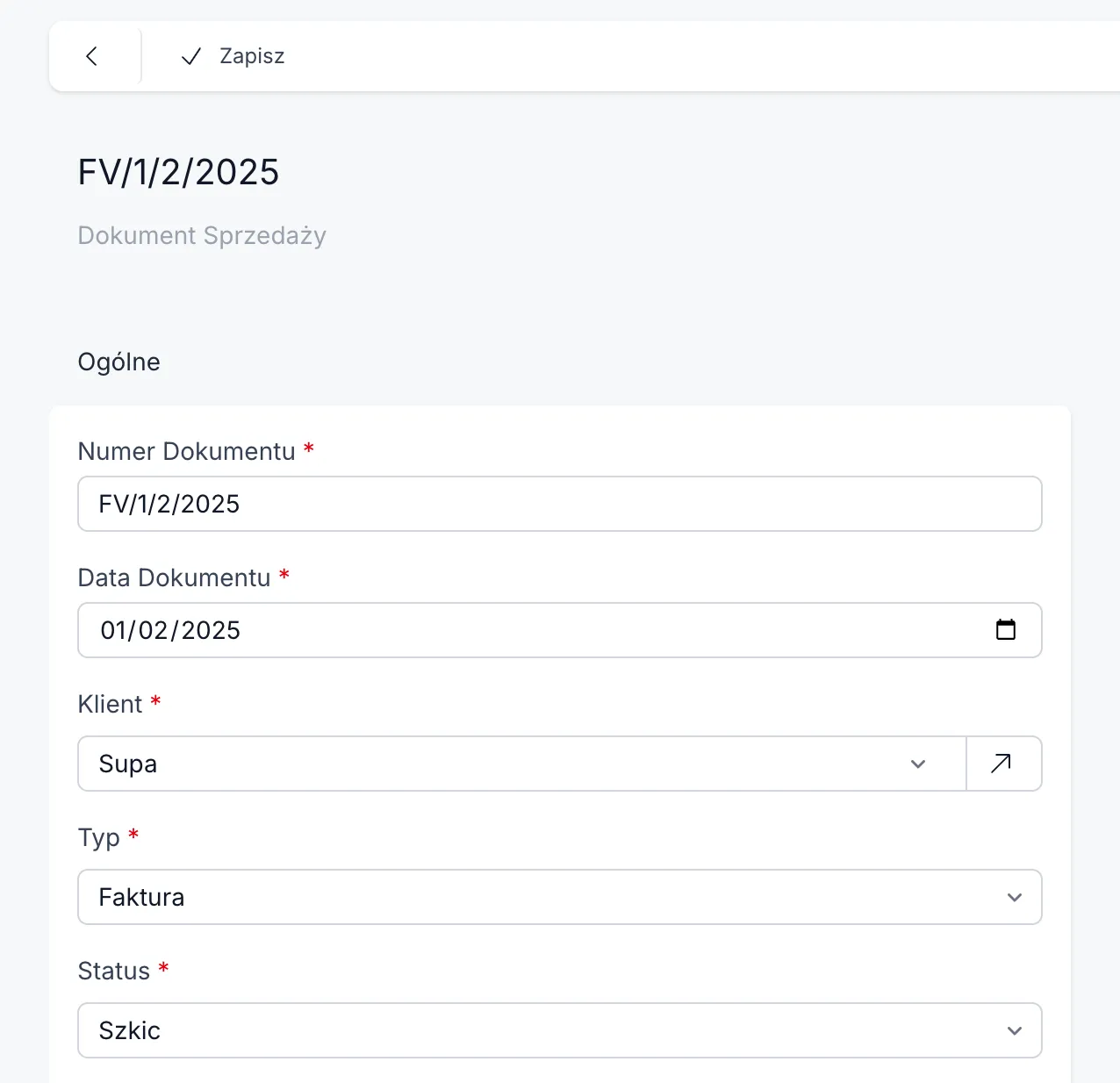Image resolution: width=1120 pixels, height=1083 pixels.
Task: Expand the Typ dropdown chevron
Action: pyautogui.click(x=1014, y=897)
